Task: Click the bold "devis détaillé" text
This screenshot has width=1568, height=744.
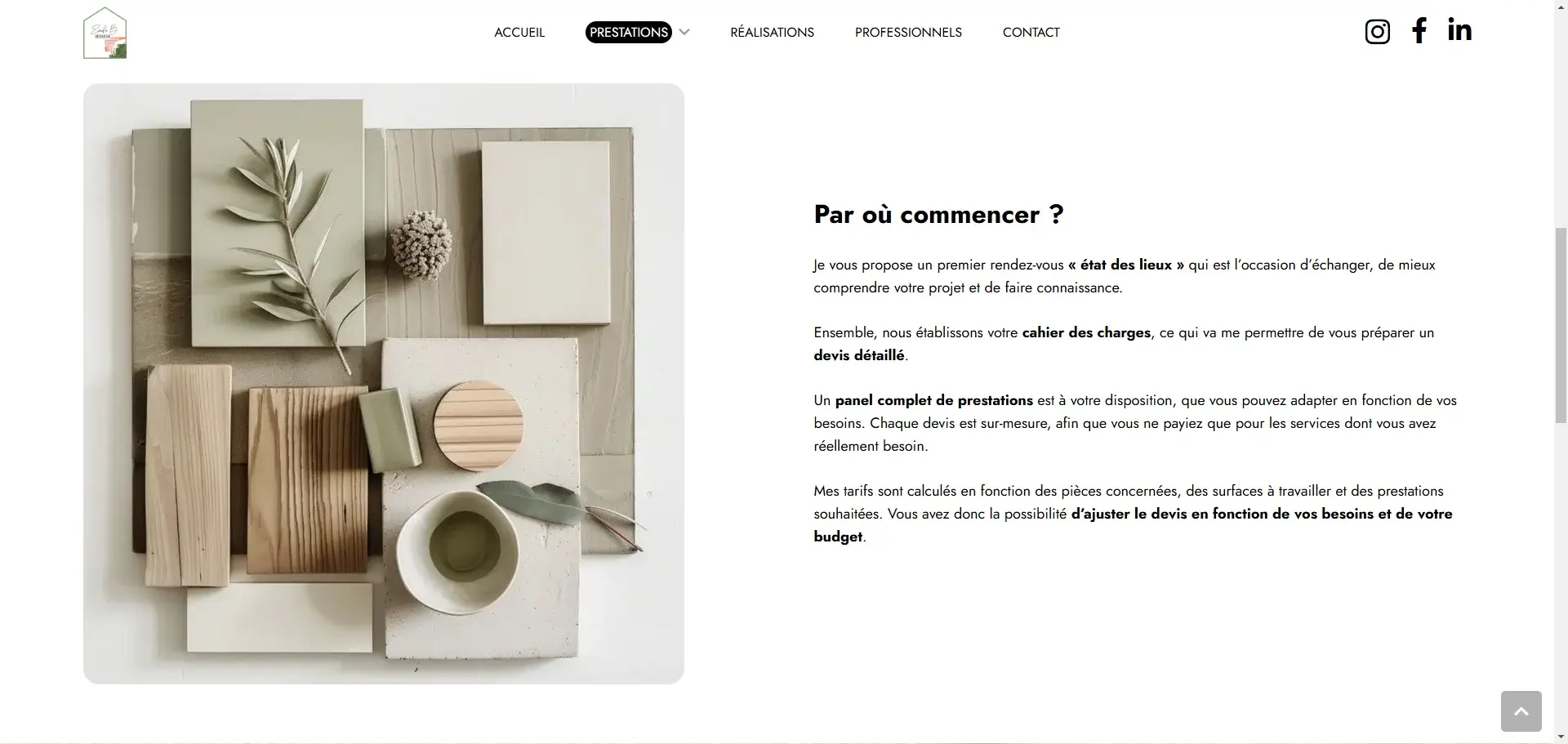Action: click(859, 355)
